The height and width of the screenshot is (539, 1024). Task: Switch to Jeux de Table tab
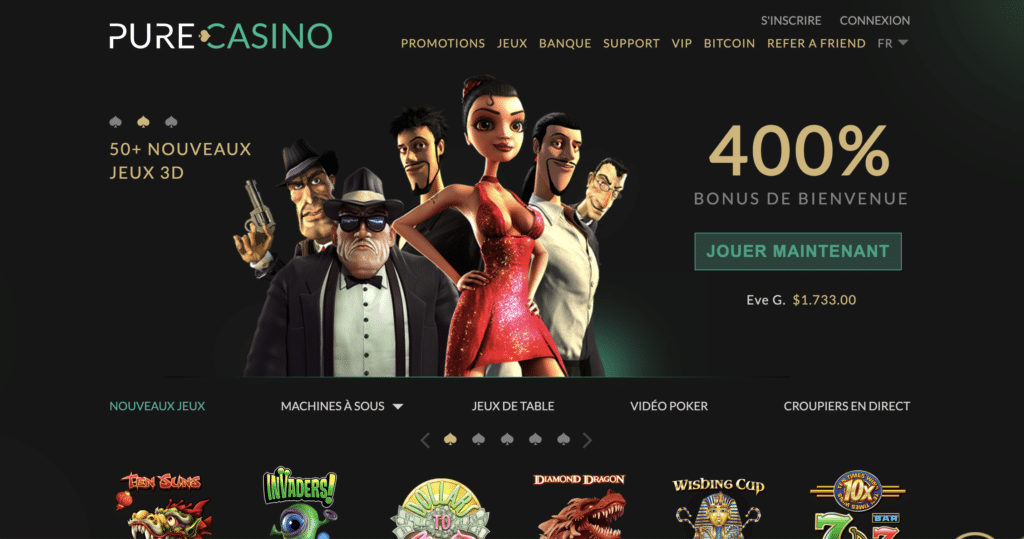click(513, 406)
